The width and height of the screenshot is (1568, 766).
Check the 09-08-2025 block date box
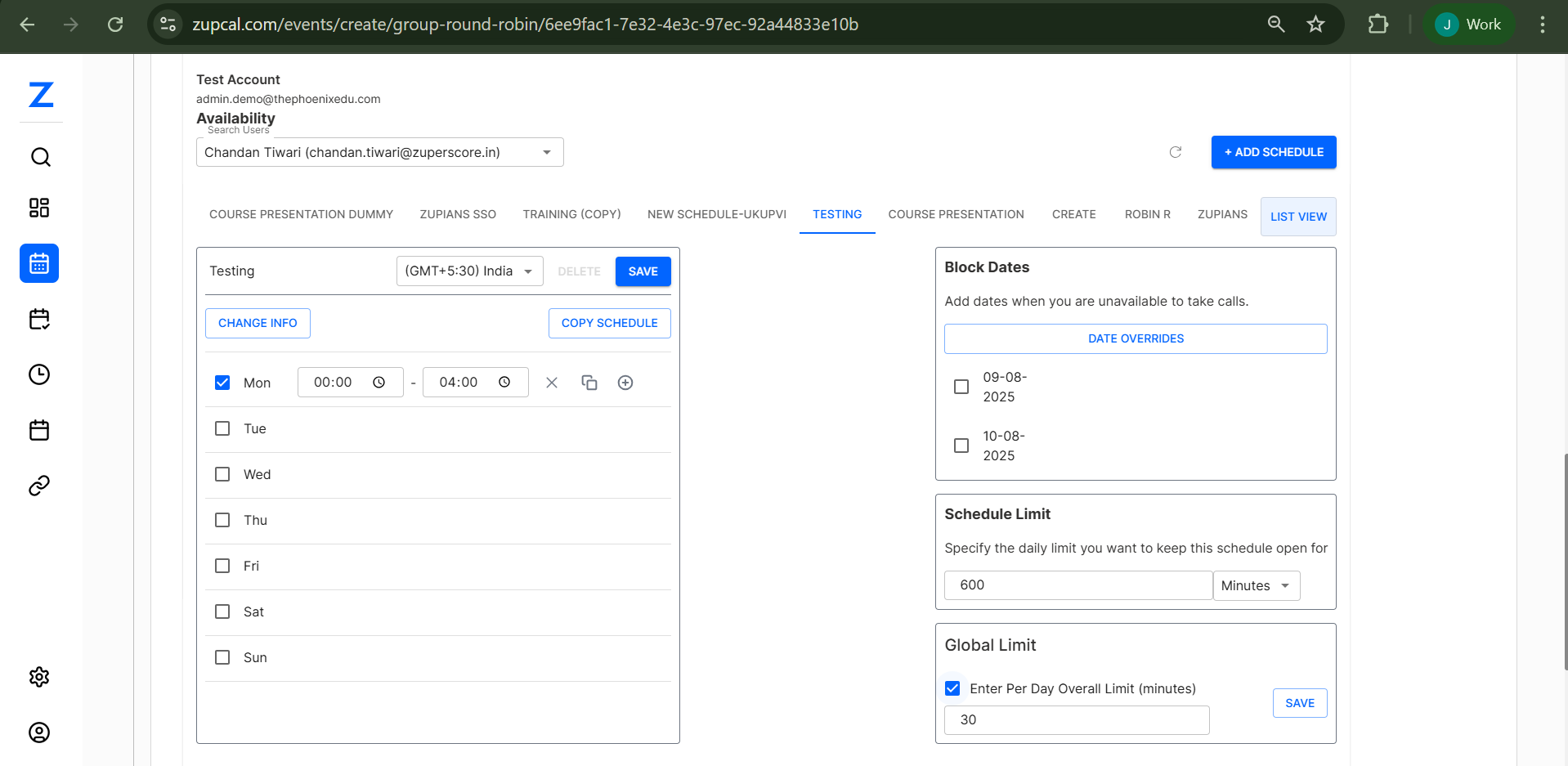(x=961, y=387)
